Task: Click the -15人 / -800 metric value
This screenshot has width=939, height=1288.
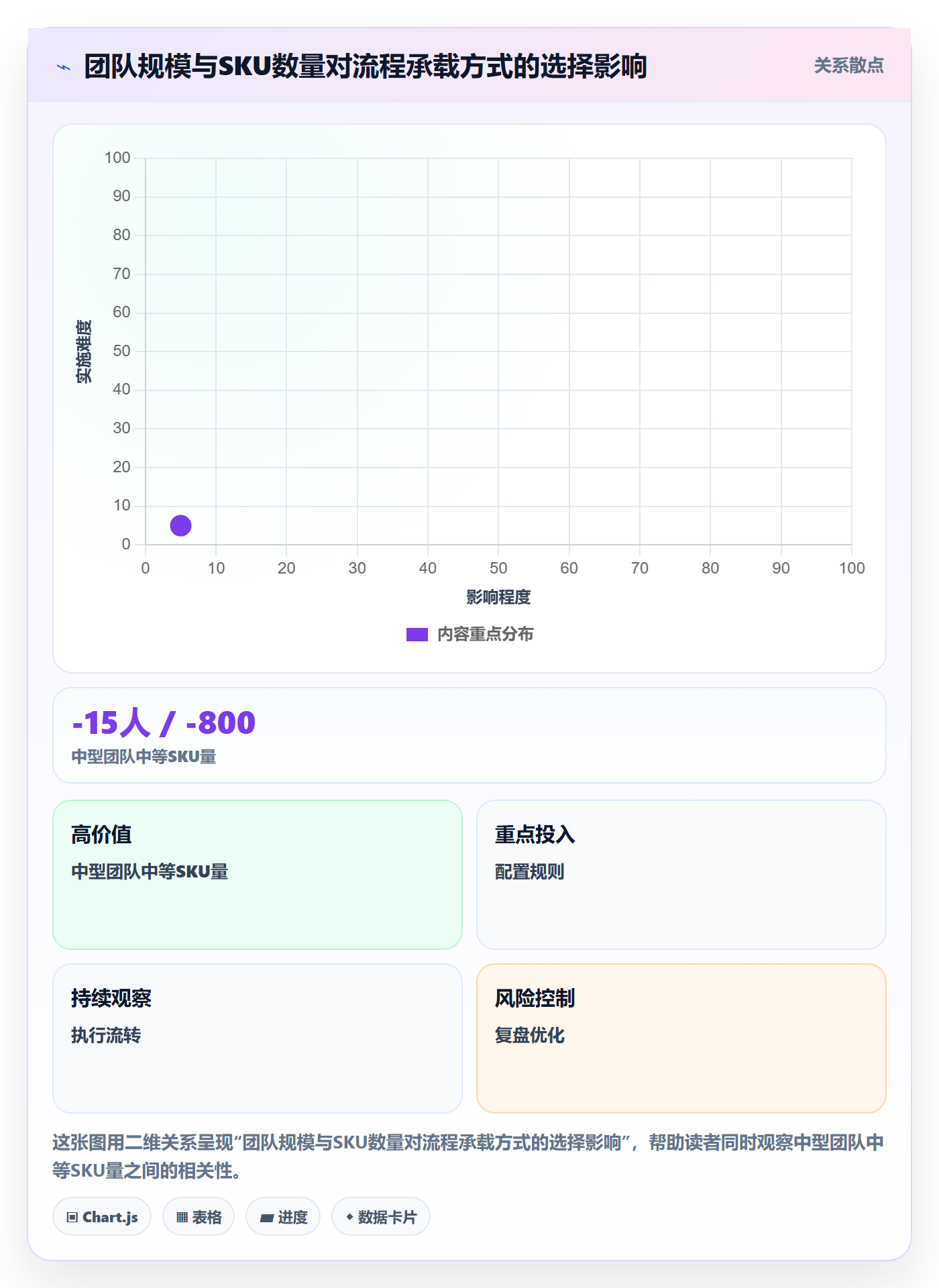Action: (164, 723)
